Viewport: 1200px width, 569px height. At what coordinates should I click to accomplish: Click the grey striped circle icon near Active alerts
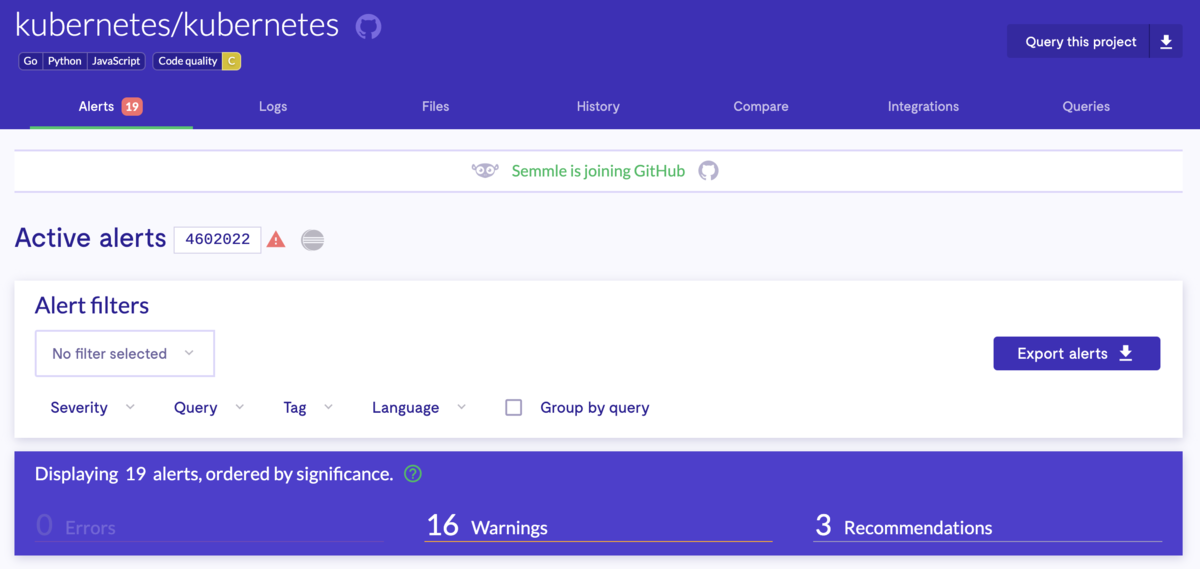coord(313,240)
